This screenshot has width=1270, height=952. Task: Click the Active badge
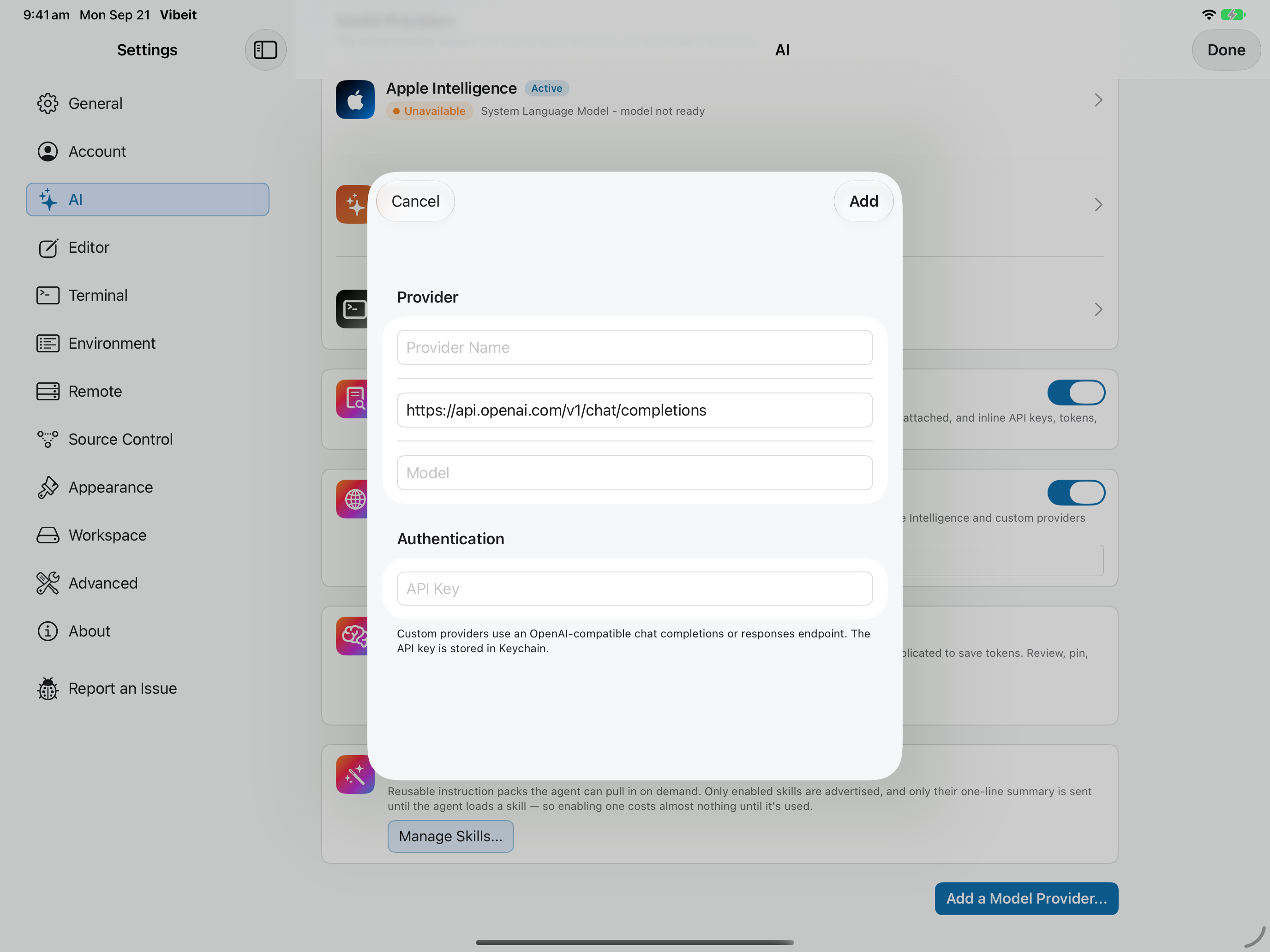pos(546,89)
